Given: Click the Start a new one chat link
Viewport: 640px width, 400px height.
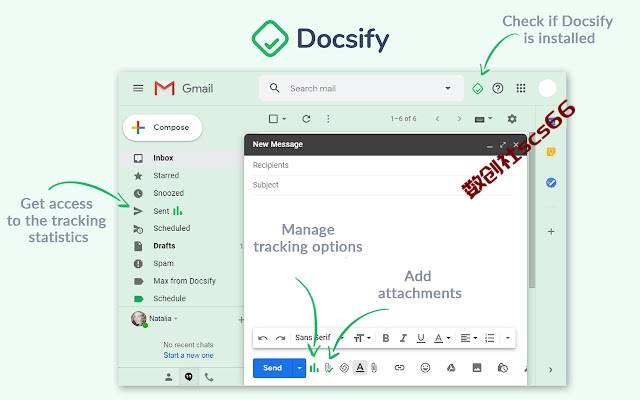Looking at the screenshot, I should 188,355.
